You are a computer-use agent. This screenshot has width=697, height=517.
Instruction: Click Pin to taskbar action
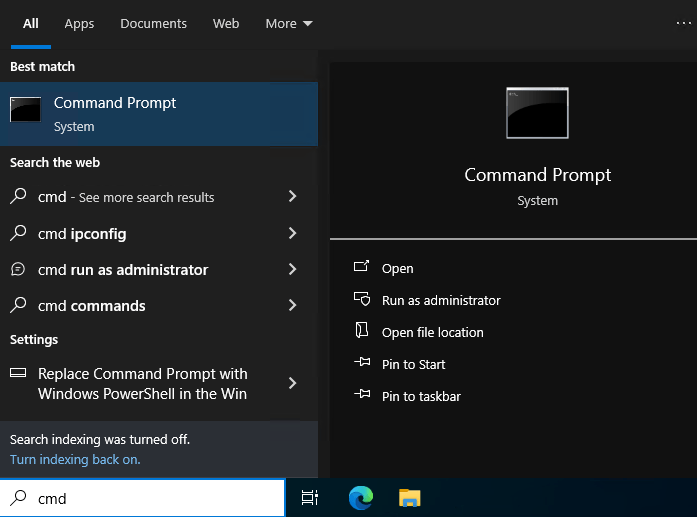421,397
